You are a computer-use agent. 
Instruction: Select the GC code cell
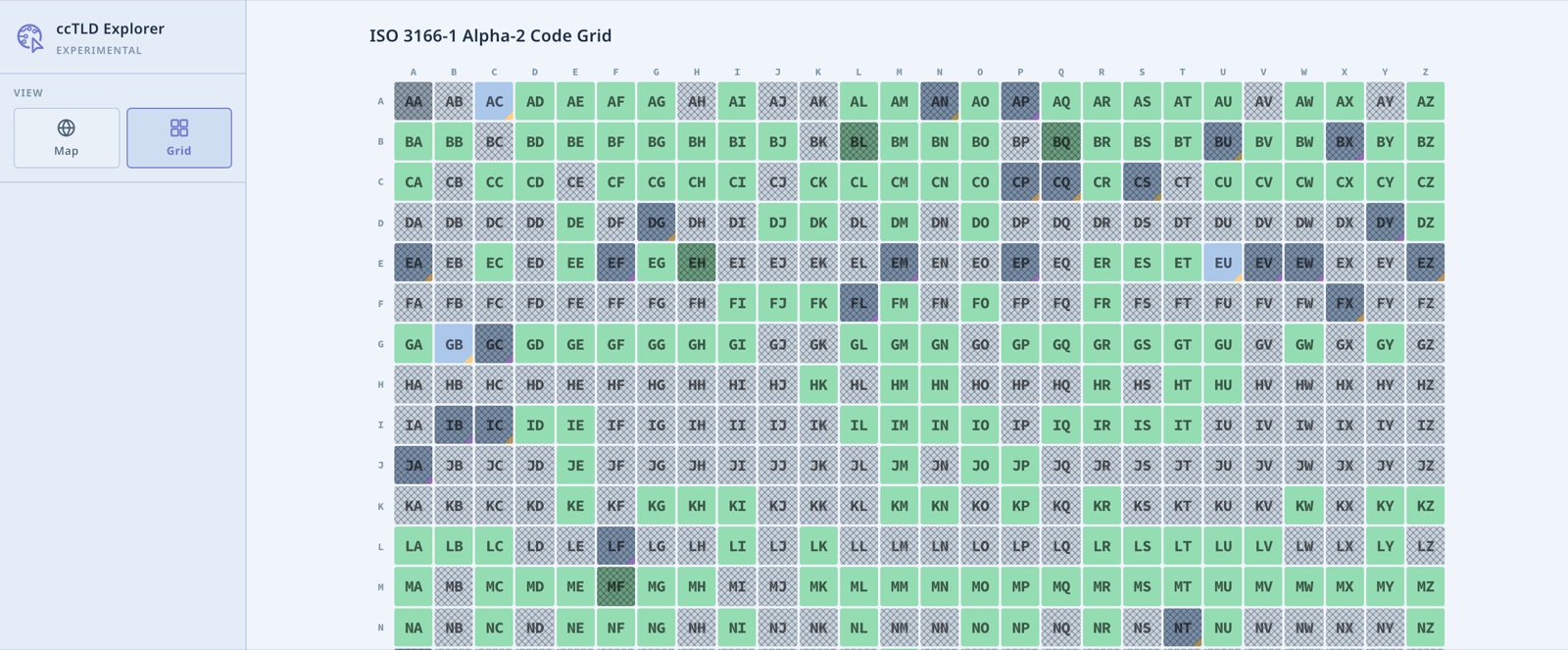[x=494, y=344]
